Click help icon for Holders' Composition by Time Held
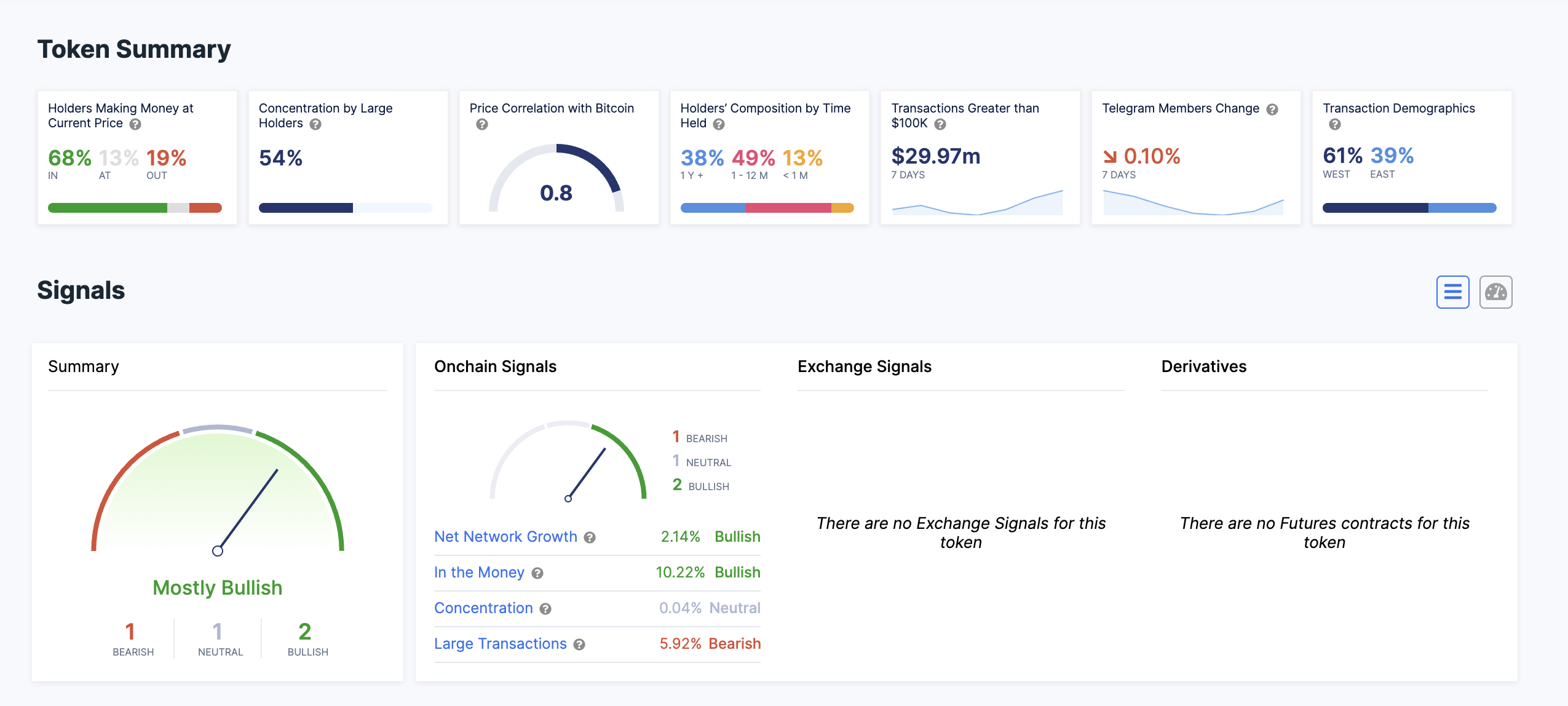This screenshot has height=706, width=1568. coord(719,124)
